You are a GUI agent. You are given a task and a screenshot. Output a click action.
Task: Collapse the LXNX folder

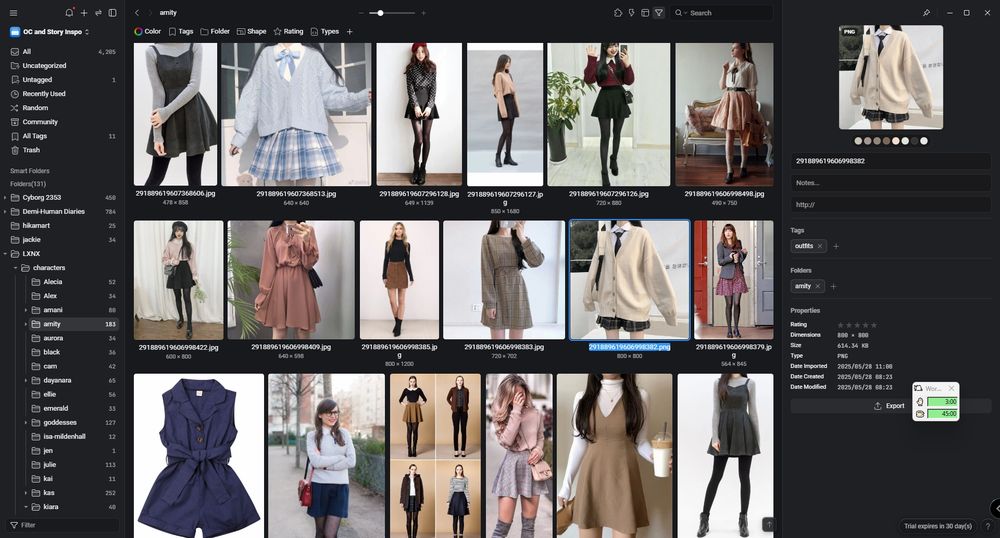(x=5, y=254)
